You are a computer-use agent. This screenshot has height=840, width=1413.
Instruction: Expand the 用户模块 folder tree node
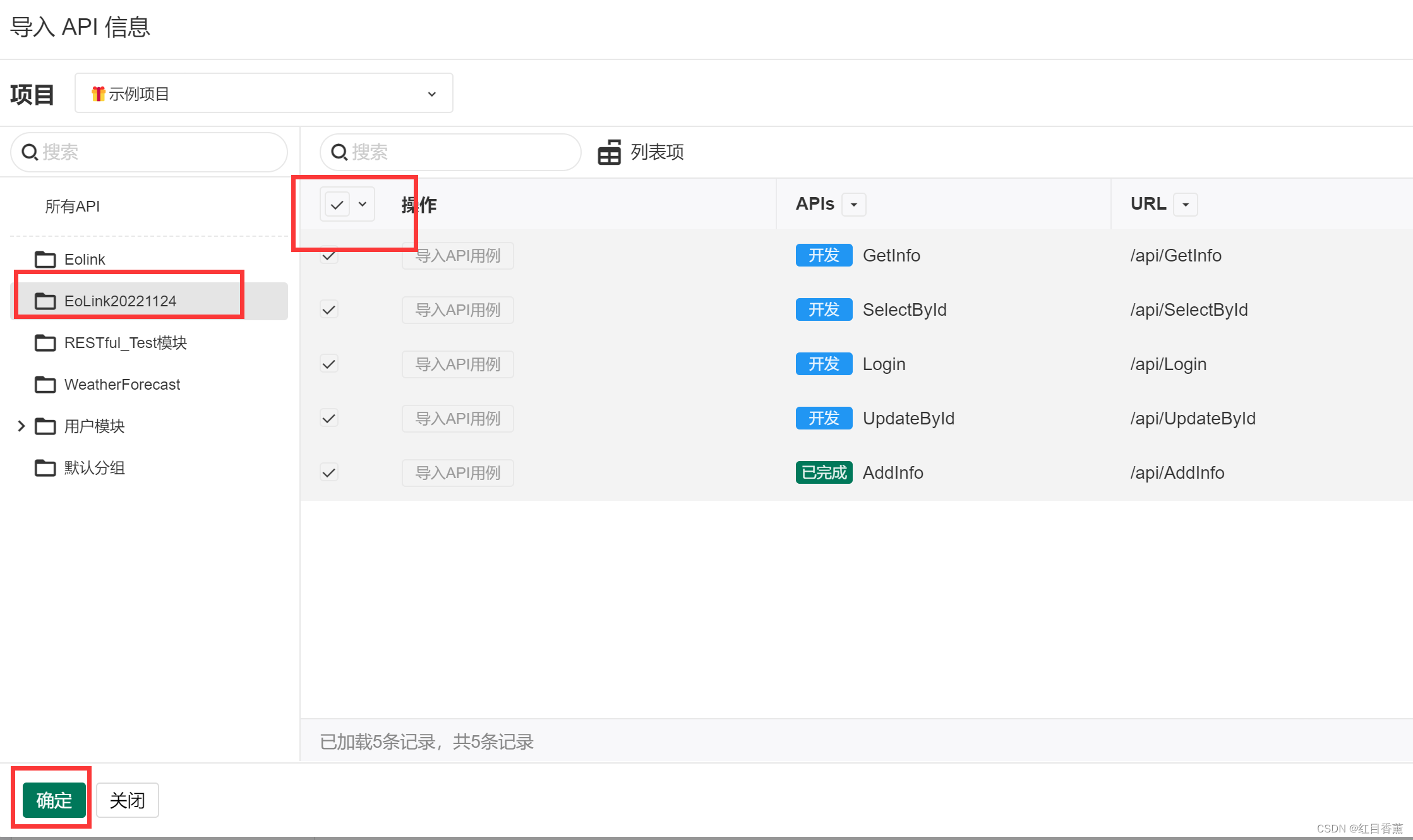point(21,426)
